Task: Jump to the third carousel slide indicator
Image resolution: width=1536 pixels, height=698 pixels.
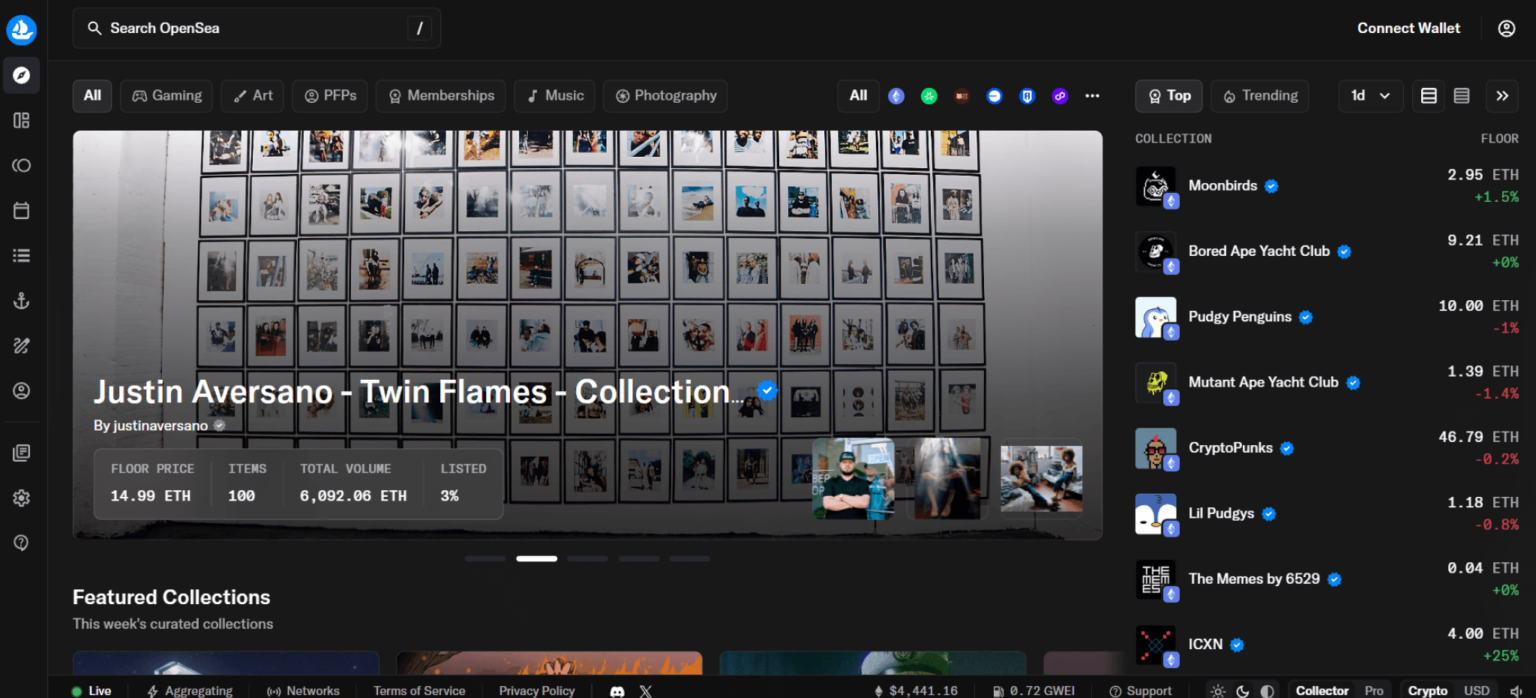Action: (x=587, y=559)
